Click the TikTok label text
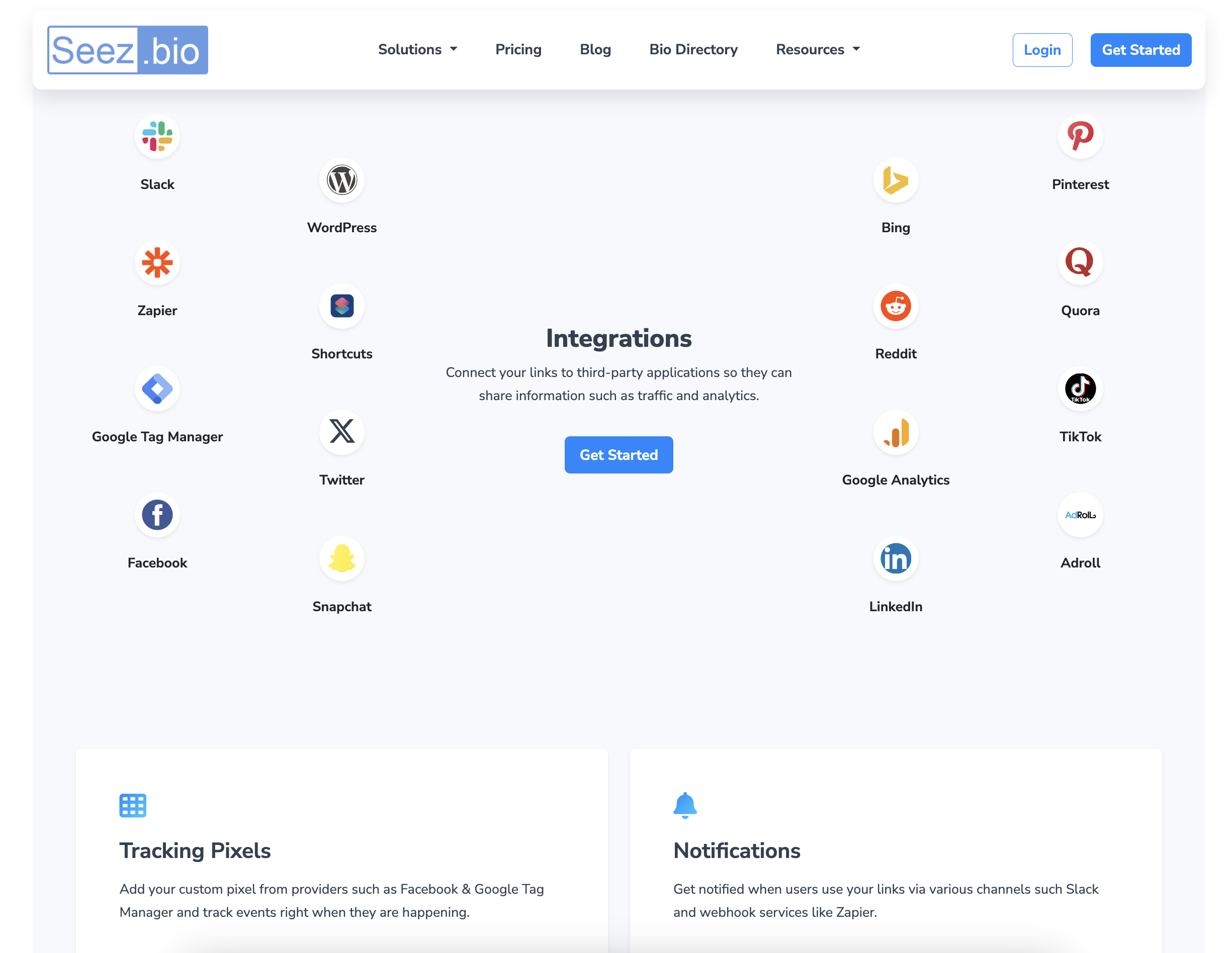 click(1080, 437)
